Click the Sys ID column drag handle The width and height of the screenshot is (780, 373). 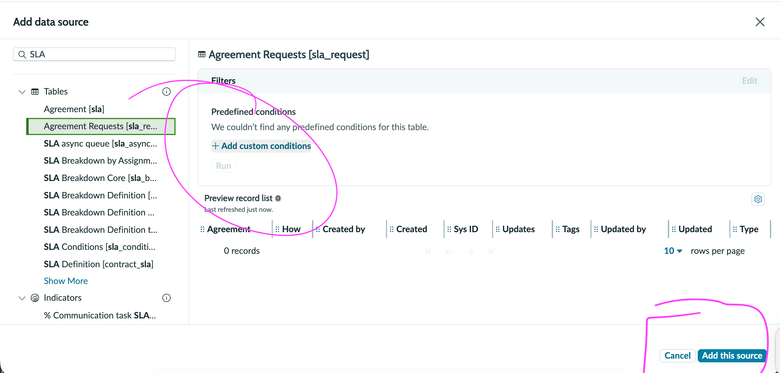click(448, 229)
